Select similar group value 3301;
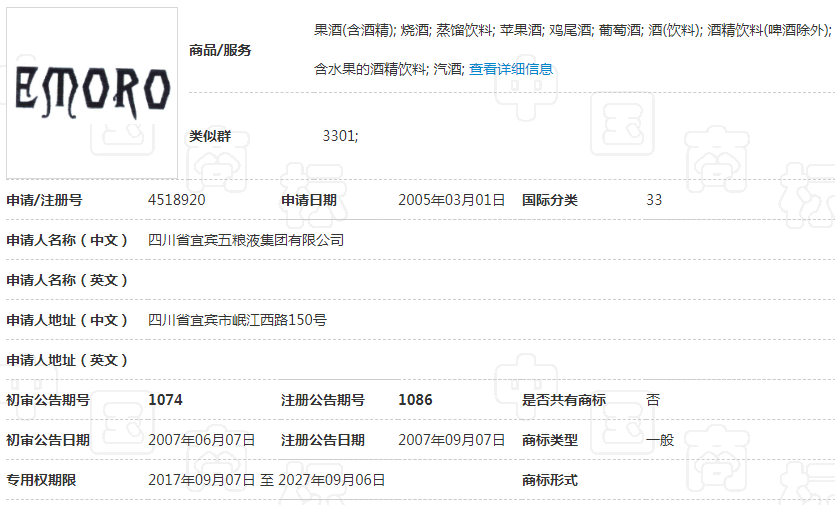835x505 pixels. pyautogui.click(x=340, y=136)
